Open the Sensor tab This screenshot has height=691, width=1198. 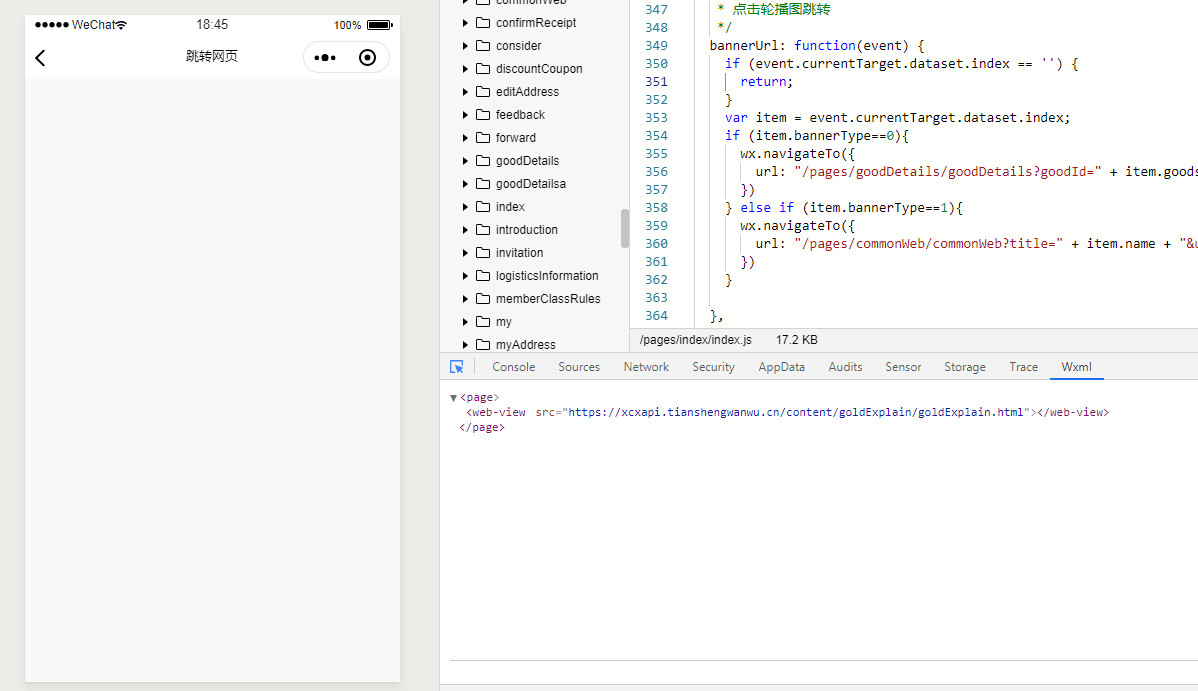903,367
